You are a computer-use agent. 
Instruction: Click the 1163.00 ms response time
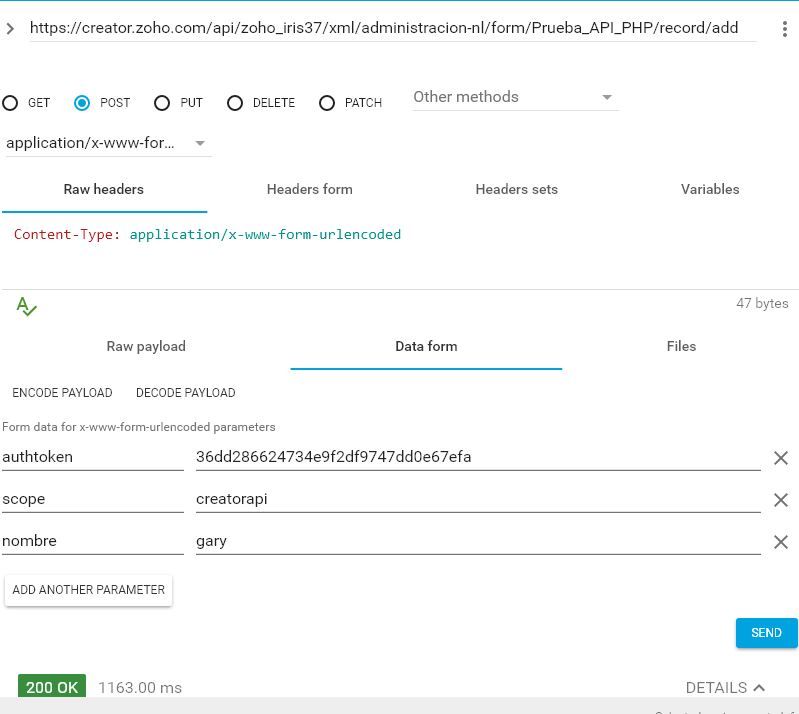(x=140, y=688)
